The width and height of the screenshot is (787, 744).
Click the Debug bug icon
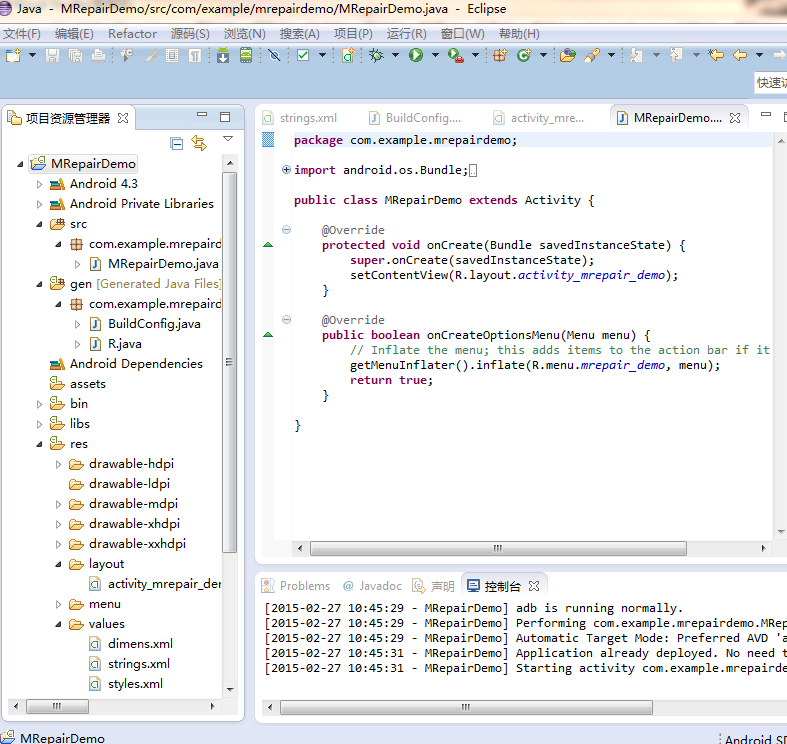click(376, 55)
